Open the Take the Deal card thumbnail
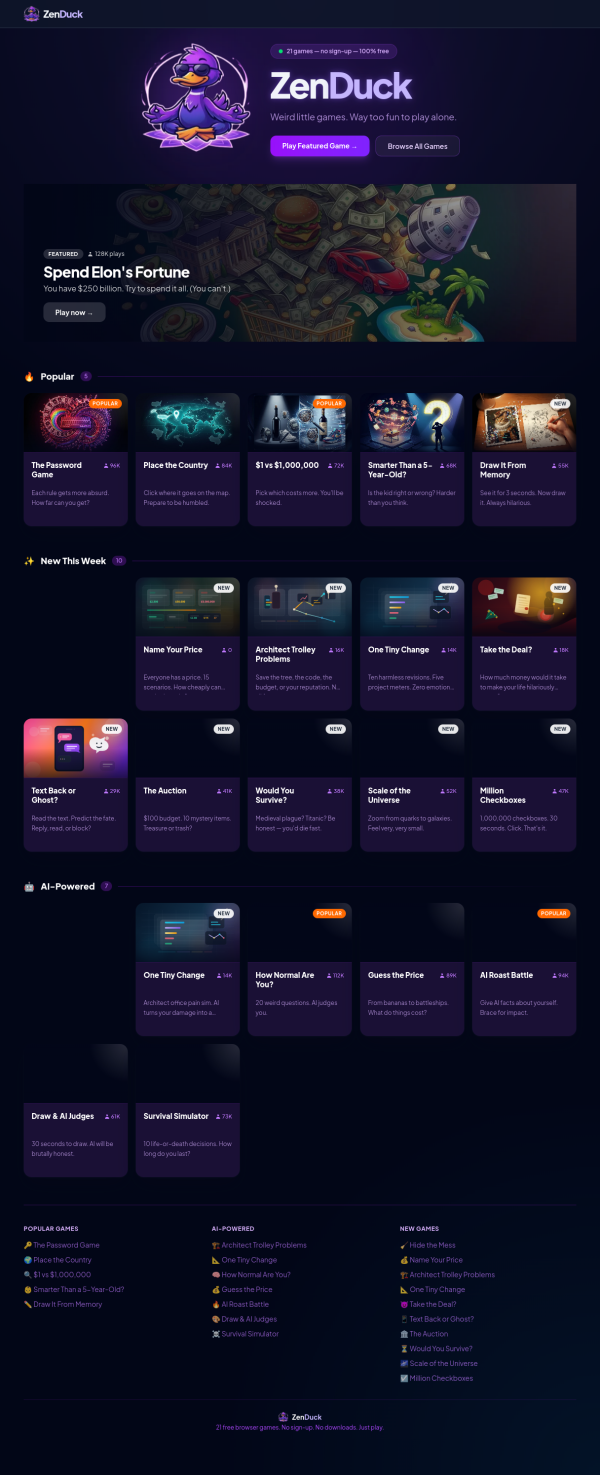The height and width of the screenshot is (1475, 600). [524, 607]
